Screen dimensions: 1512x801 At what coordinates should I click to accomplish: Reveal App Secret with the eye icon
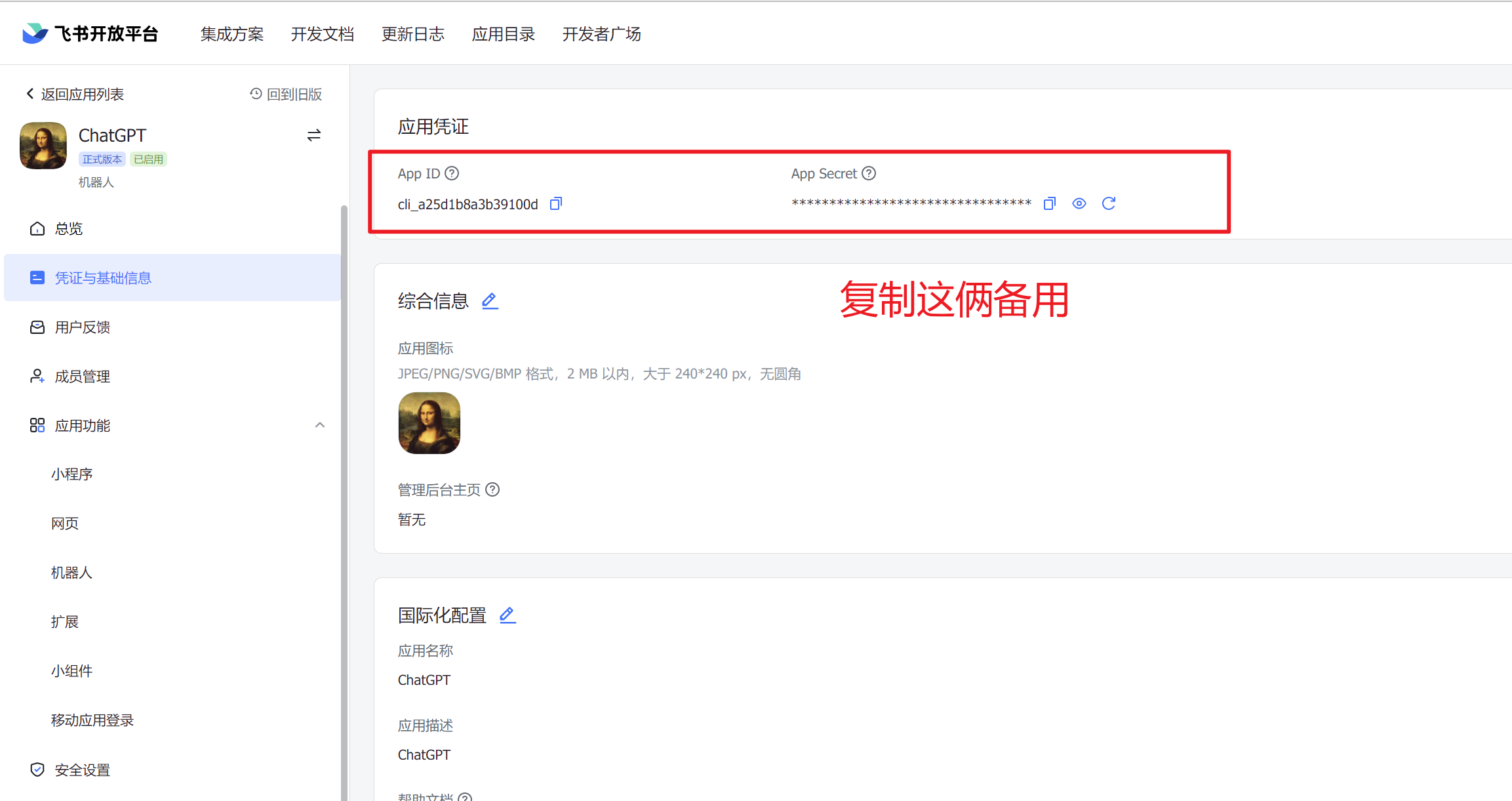click(x=1079, y=203)
